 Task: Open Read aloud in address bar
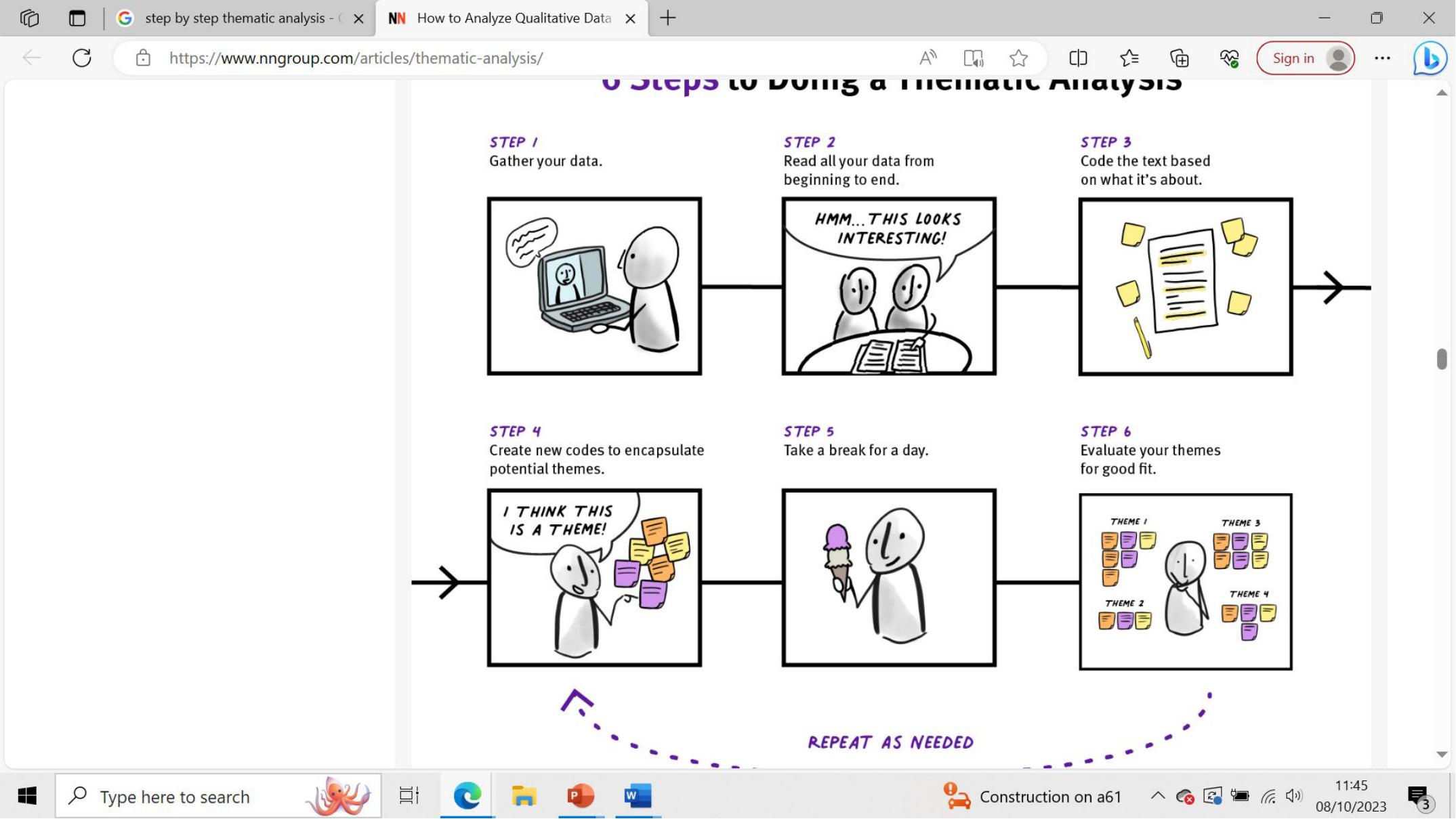[x=928, y=58]
